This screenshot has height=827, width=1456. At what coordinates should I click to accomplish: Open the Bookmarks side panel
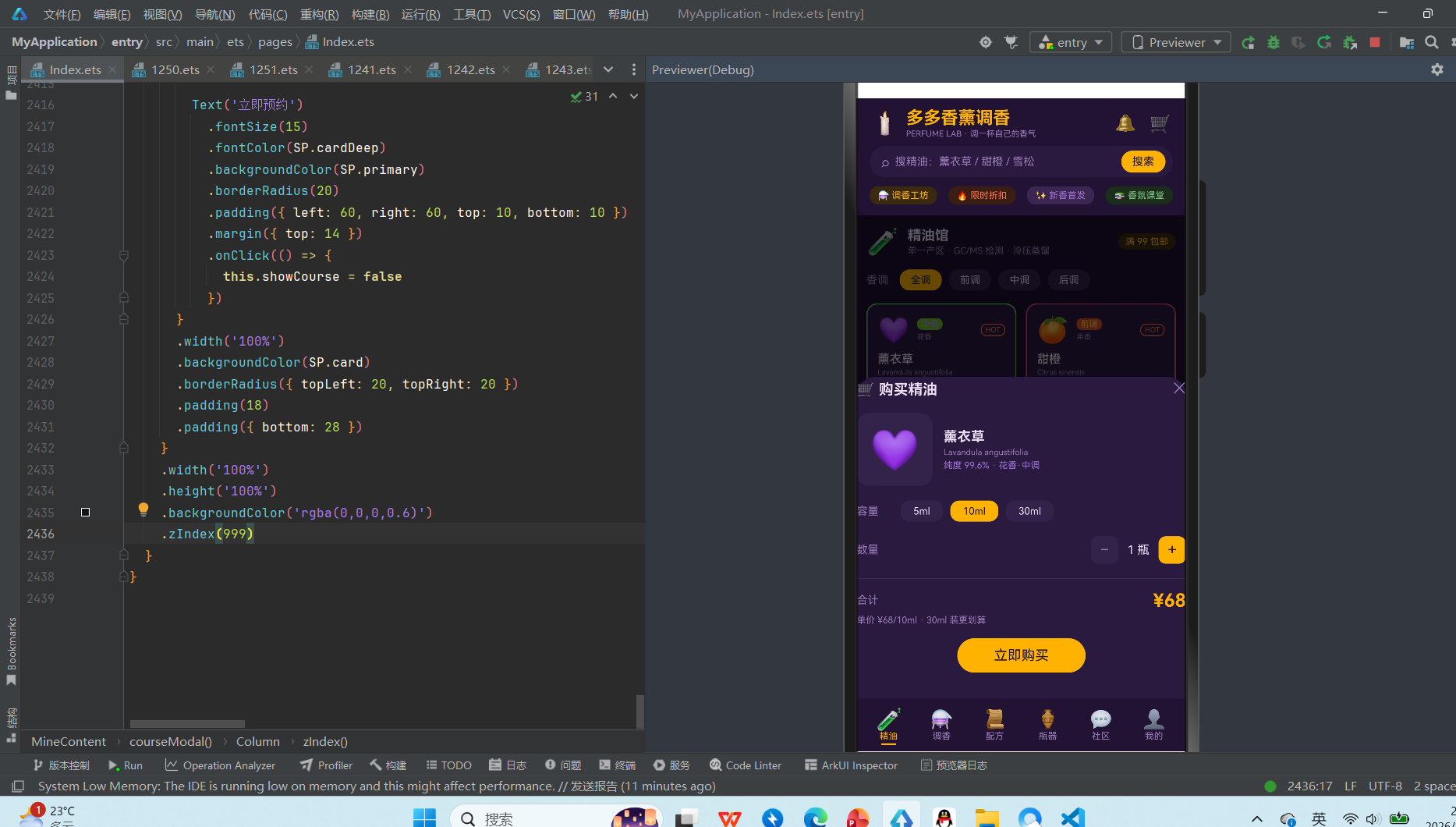tap(11, 651)
